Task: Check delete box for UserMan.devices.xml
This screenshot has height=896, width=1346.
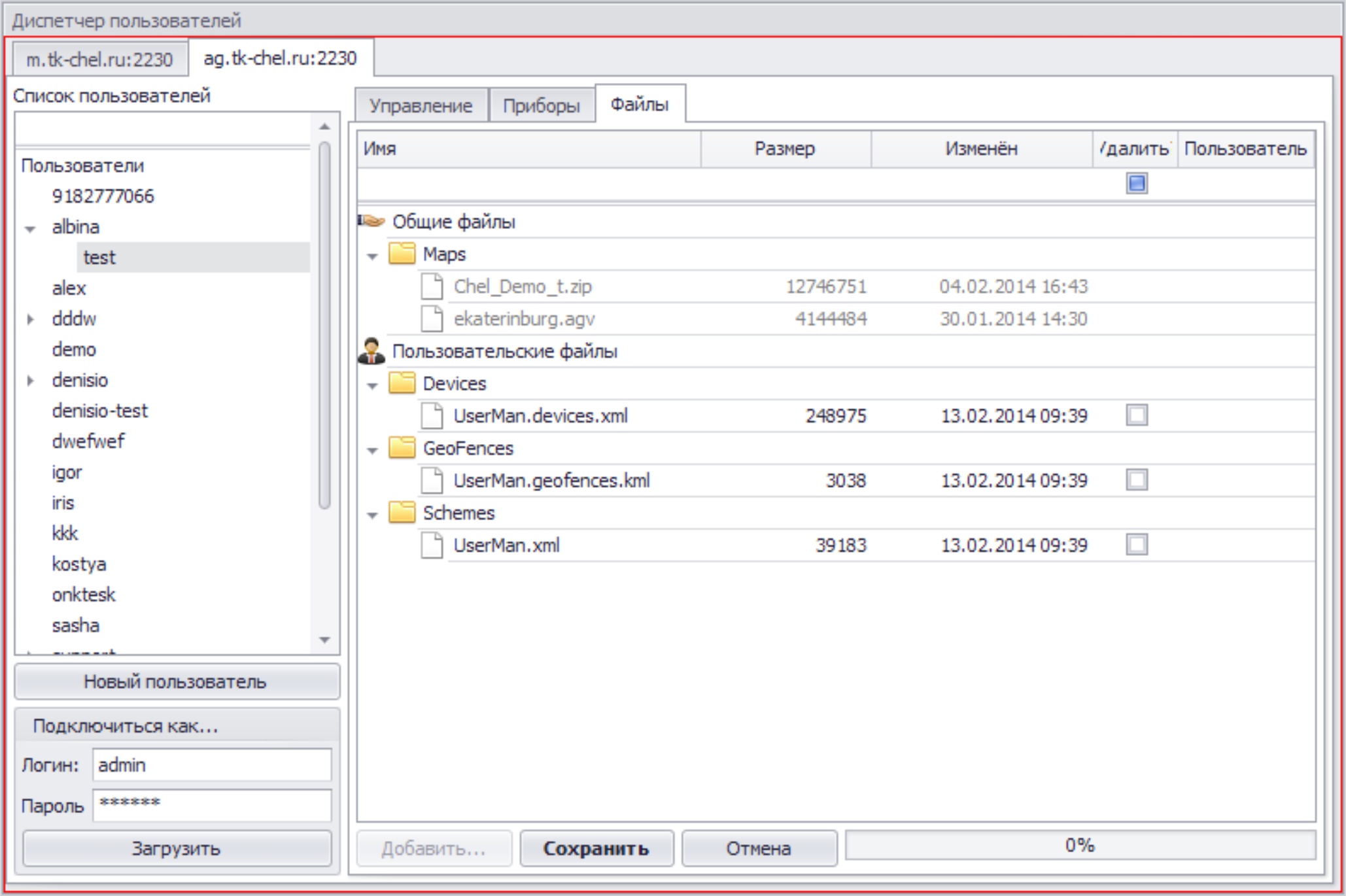Action: 1137,415
